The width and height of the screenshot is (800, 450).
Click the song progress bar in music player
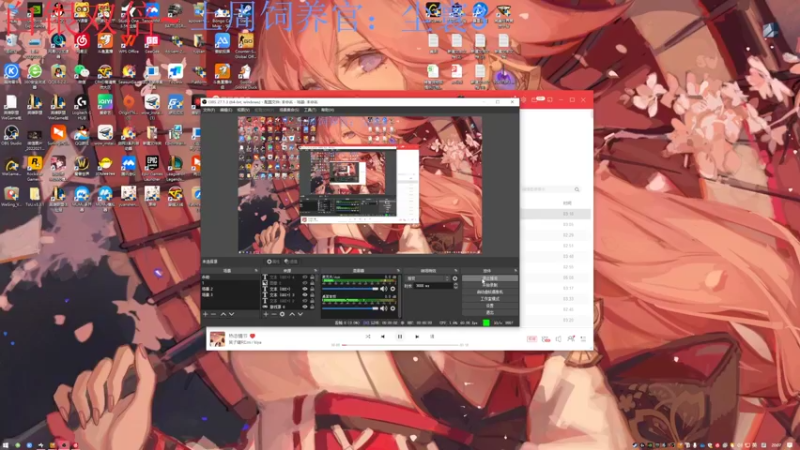(x=401, y=345)
